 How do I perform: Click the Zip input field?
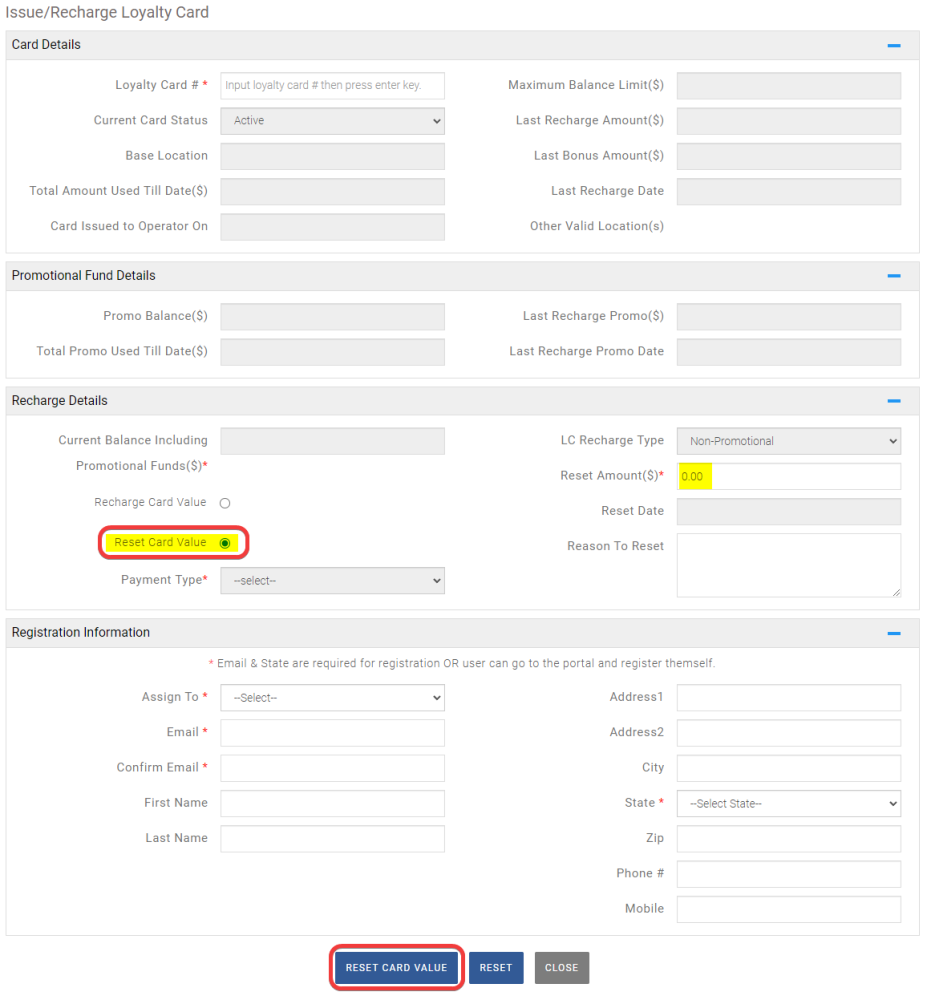click(x=789, y=839)
